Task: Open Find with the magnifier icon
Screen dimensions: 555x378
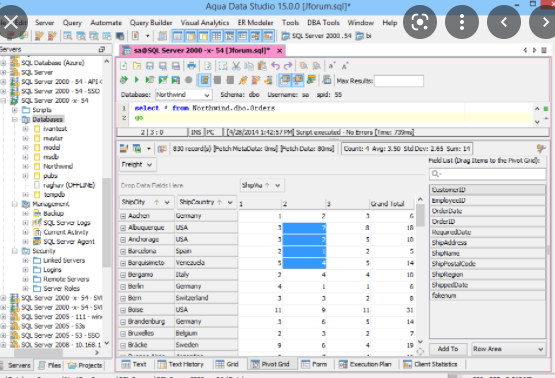Action: click(x=303, y=66)
